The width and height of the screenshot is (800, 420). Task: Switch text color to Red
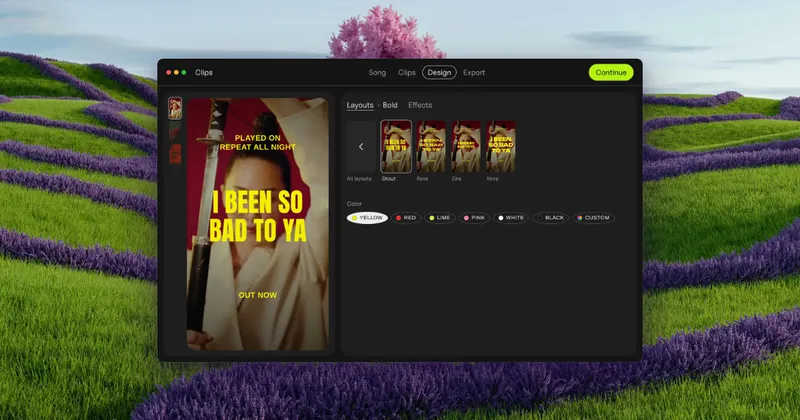point(406,218)
